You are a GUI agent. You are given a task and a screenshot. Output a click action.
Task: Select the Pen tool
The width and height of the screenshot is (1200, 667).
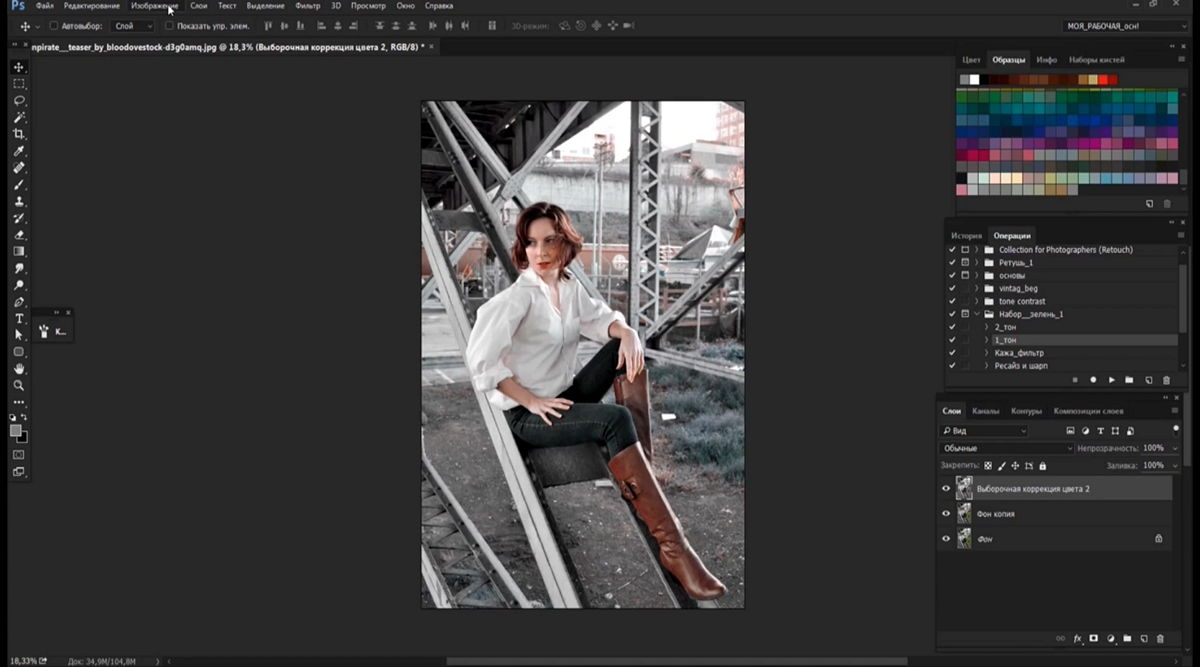pyautogui.click(x=19, y=302)
